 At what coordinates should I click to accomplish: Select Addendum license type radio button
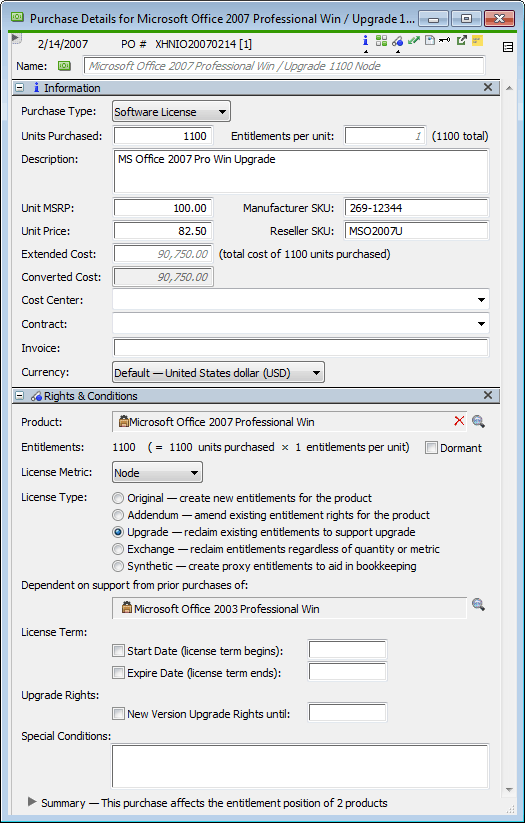click(x=118, y=515)
